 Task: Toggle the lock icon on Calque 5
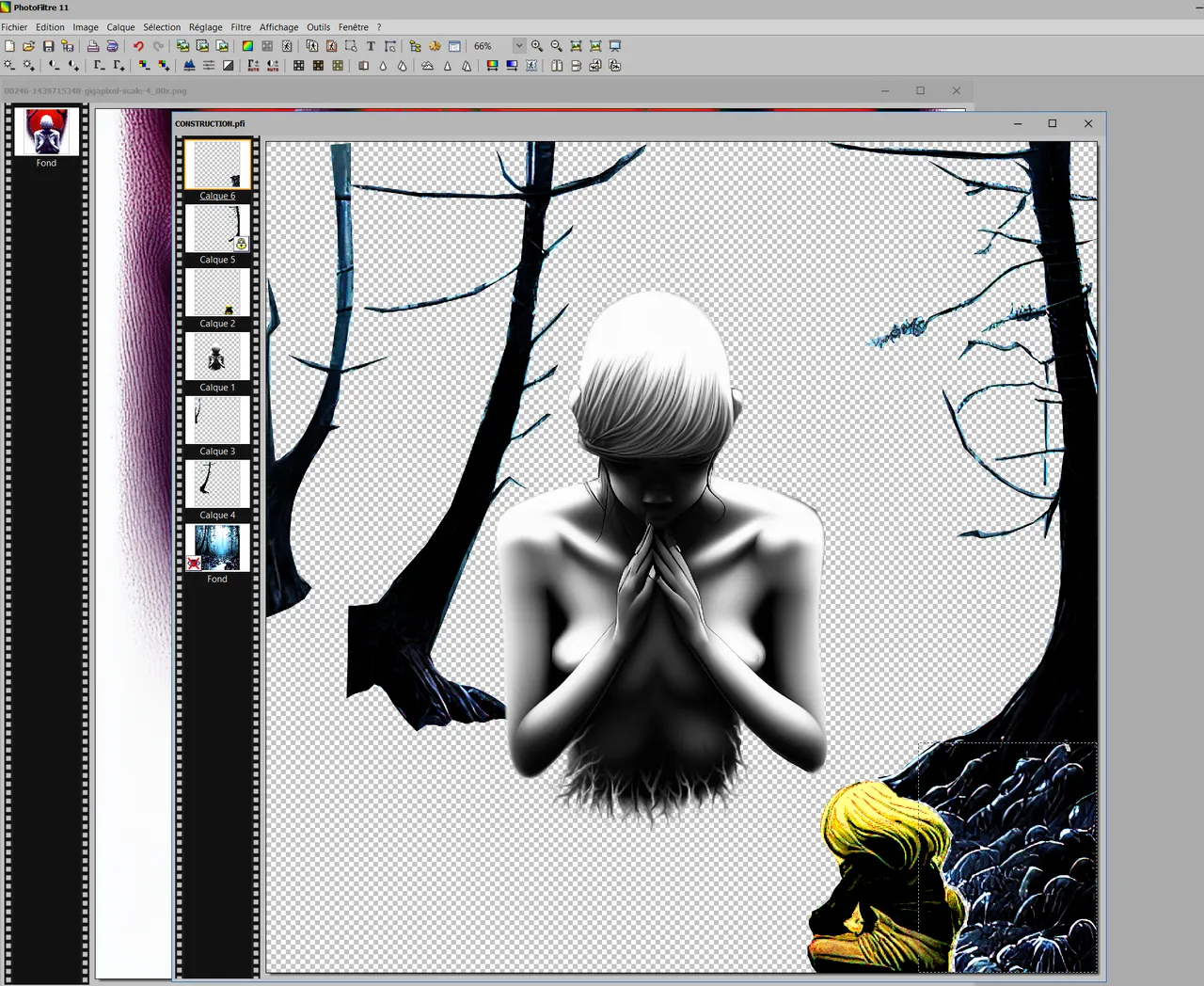pos(241,244)
